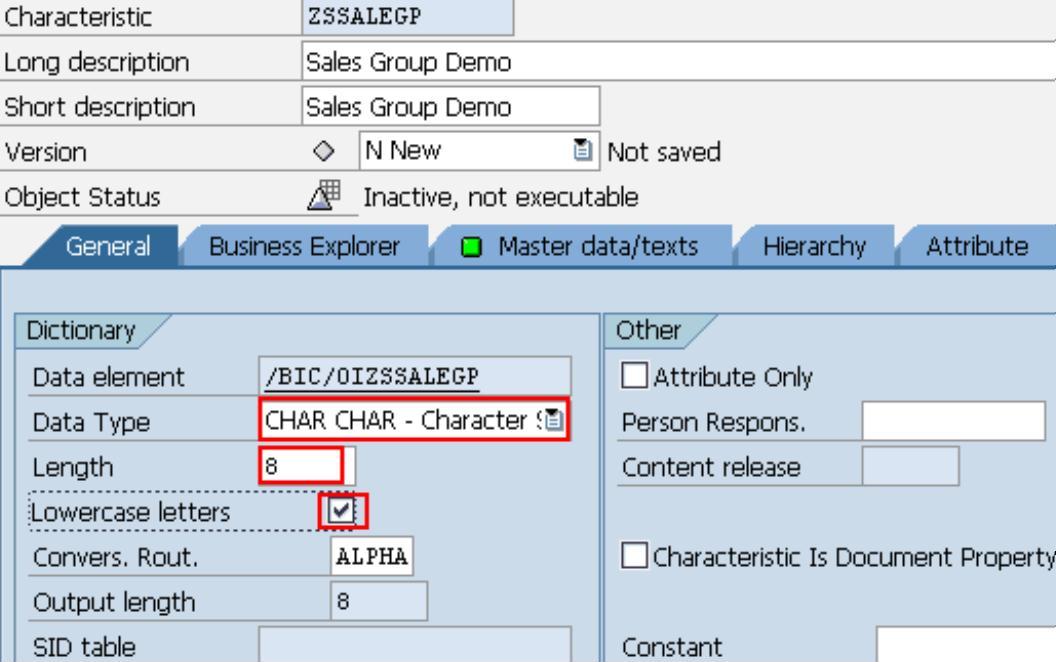Open the Version dropdown list icon
Viewport: 1056px width, 662px height.
coord(582,150)
